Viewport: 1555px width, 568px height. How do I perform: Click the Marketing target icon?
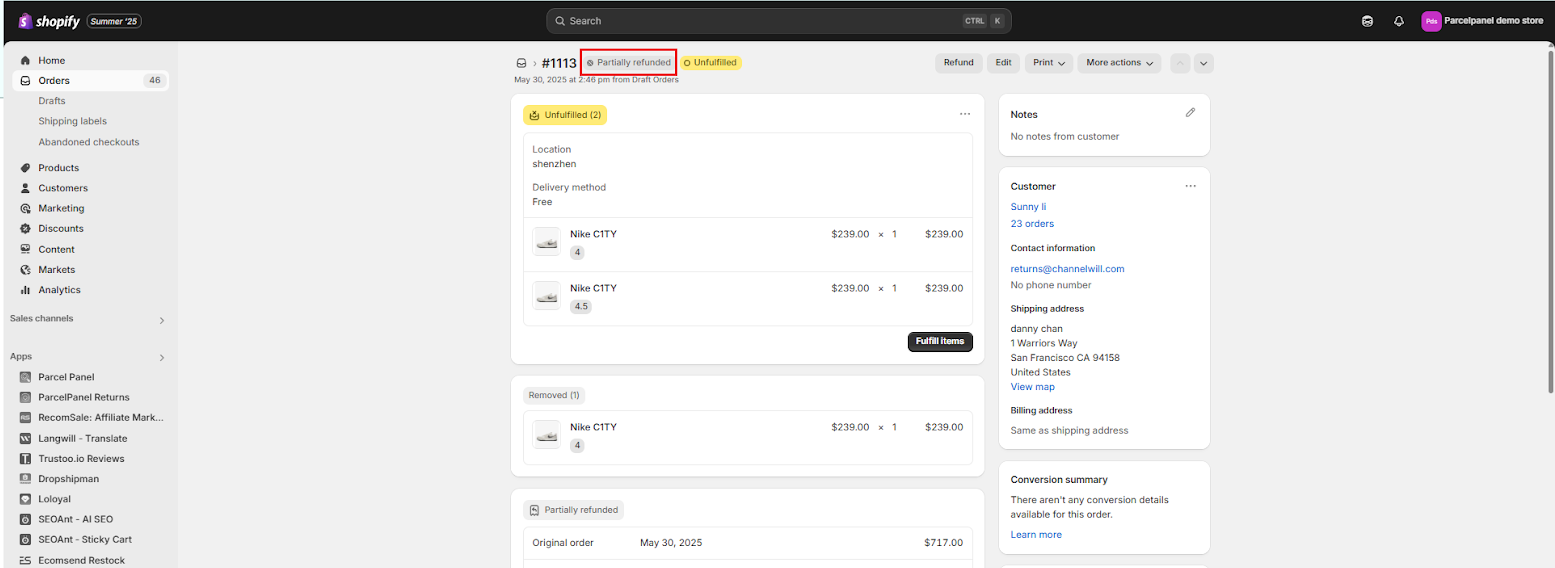(25, 209)
